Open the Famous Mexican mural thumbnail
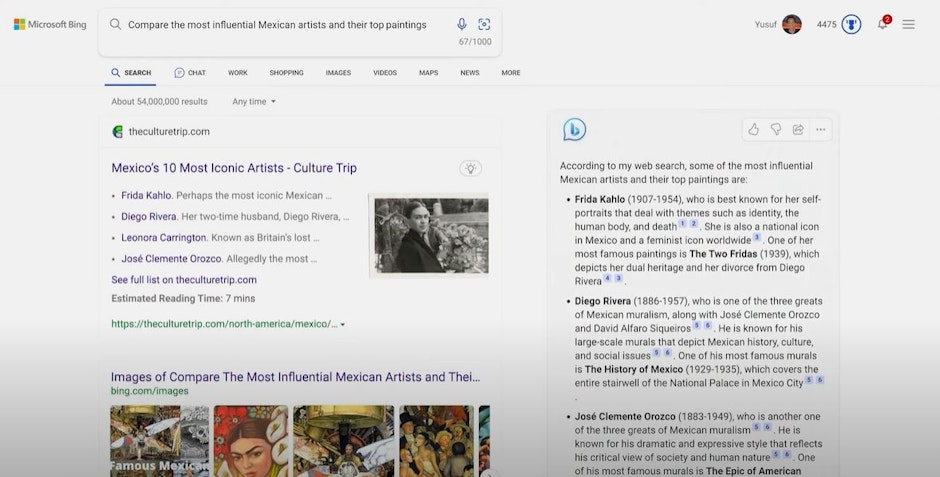The width and height of the screenshot is (940, 477). pyautogui.click(x=160, y=441)
